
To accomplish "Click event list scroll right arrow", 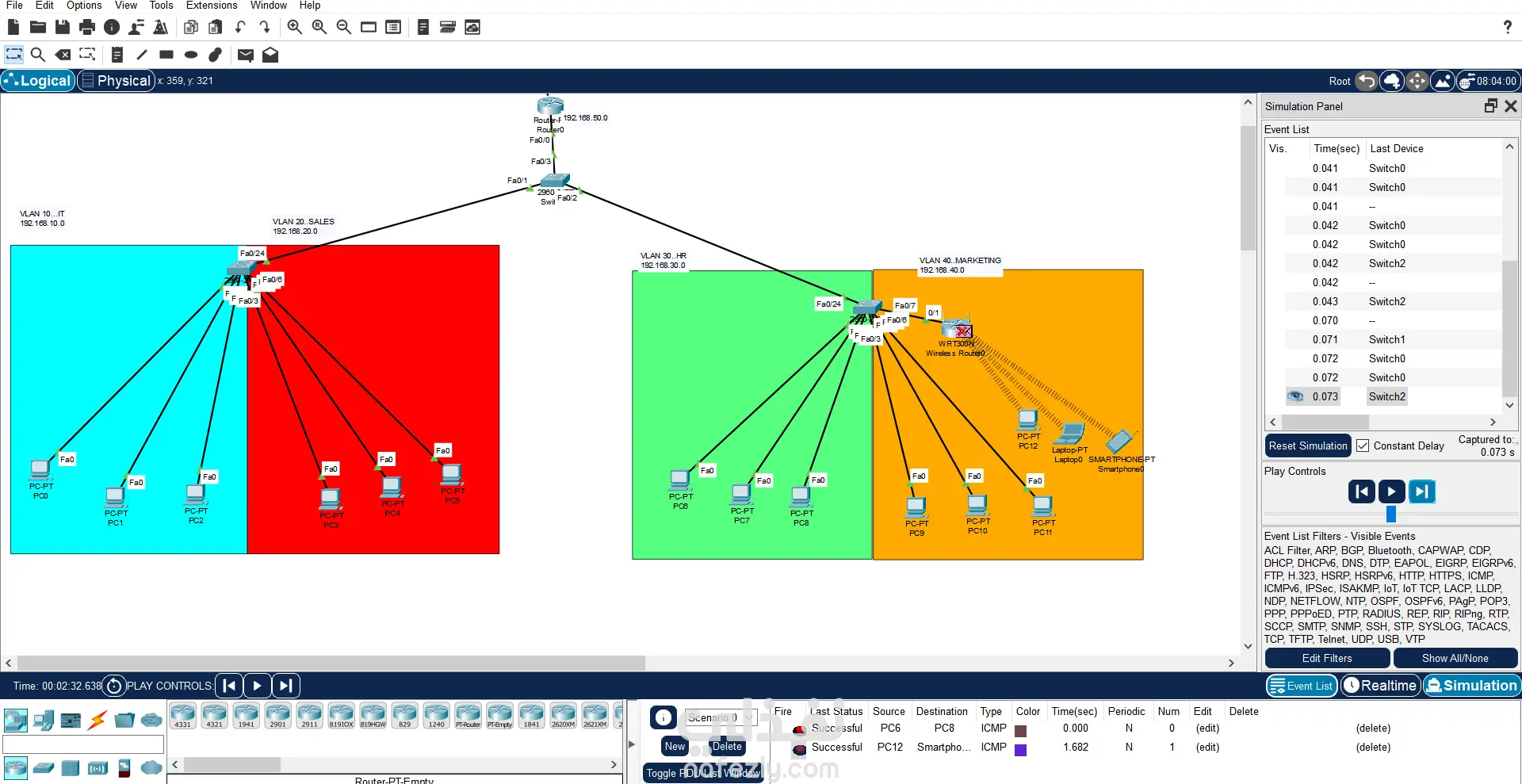I will (1493, 423).
